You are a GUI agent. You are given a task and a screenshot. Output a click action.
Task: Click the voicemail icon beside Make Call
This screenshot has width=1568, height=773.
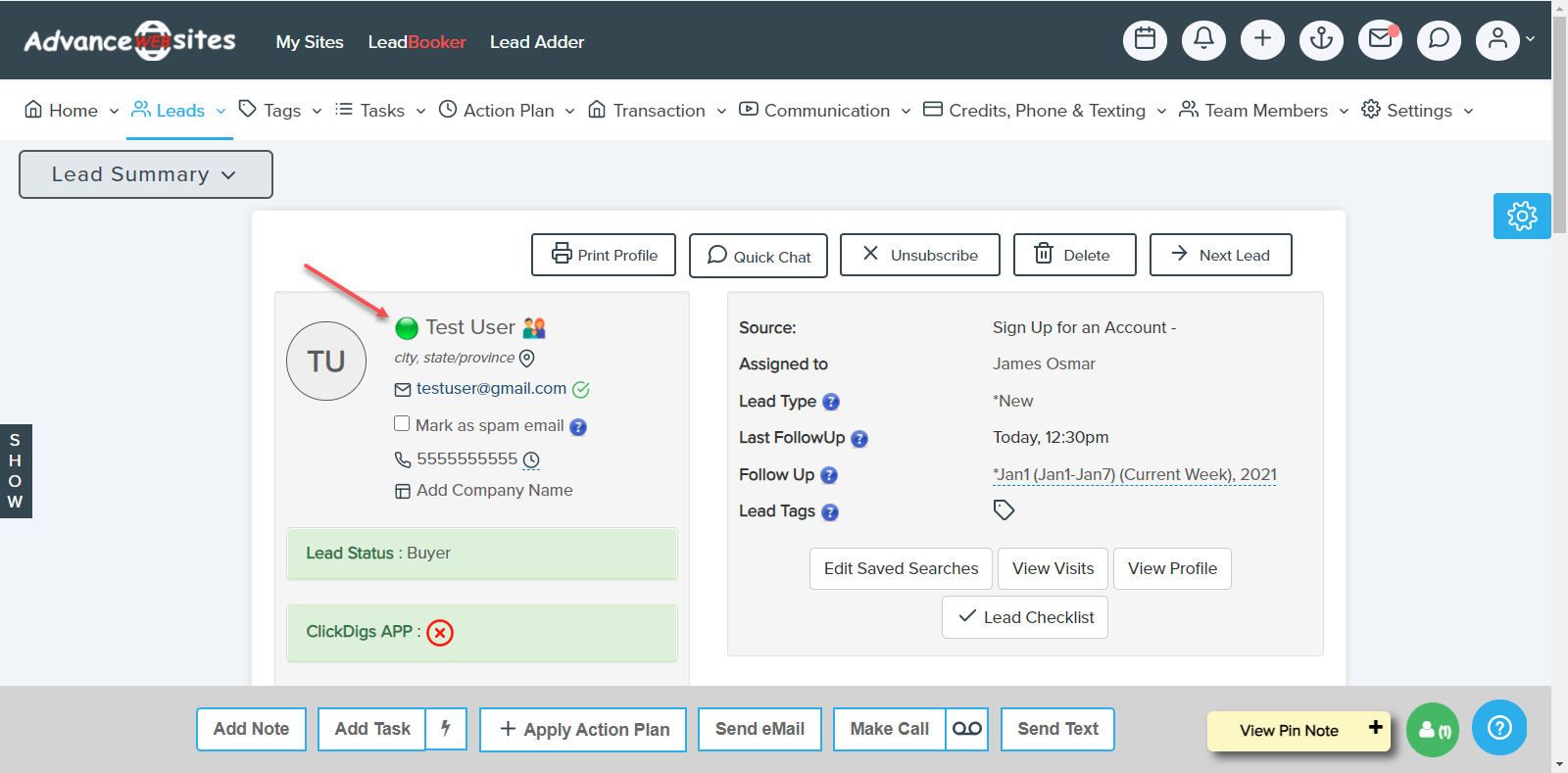tap(966, 729)
